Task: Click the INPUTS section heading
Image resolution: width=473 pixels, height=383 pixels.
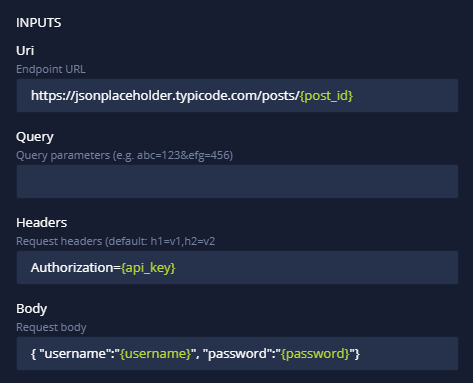Action: pyautogui.click(x=39, y=23)
